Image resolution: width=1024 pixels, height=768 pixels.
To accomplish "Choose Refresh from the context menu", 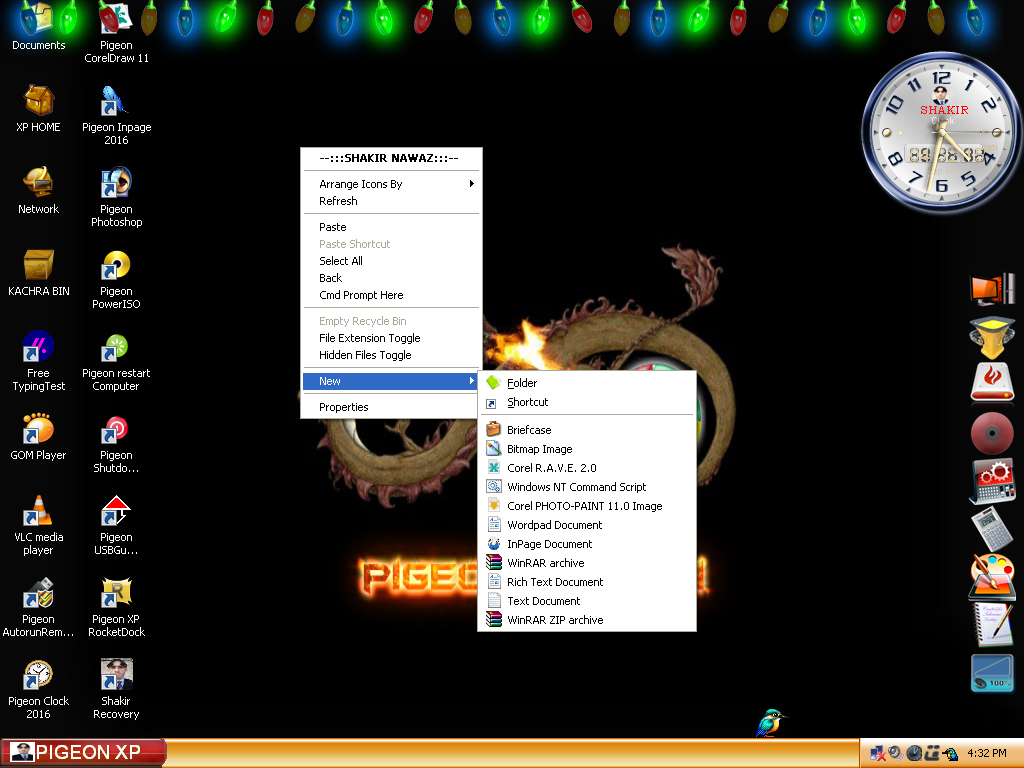I will point(391,201).
